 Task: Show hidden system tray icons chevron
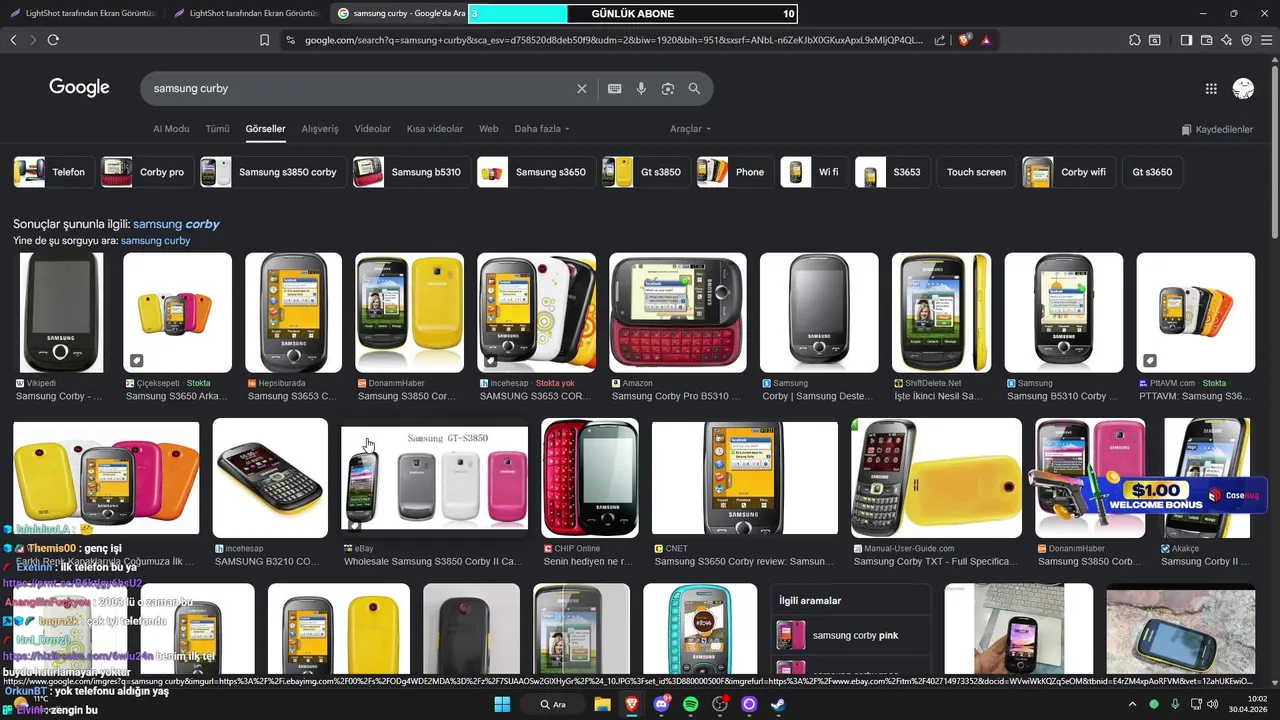[x=1132, y=704]
